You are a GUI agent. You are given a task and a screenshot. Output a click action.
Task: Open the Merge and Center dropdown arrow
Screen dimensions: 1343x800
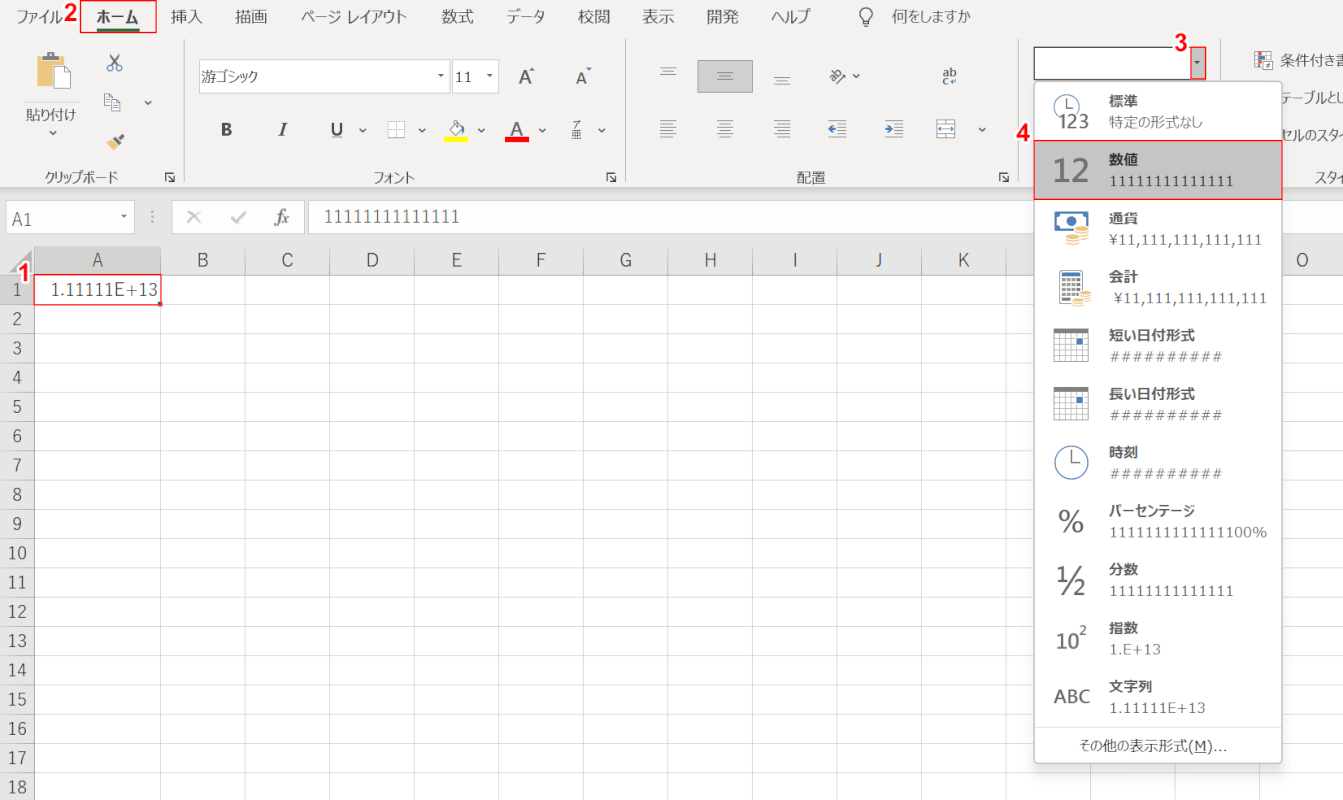[x=982, y=129]
